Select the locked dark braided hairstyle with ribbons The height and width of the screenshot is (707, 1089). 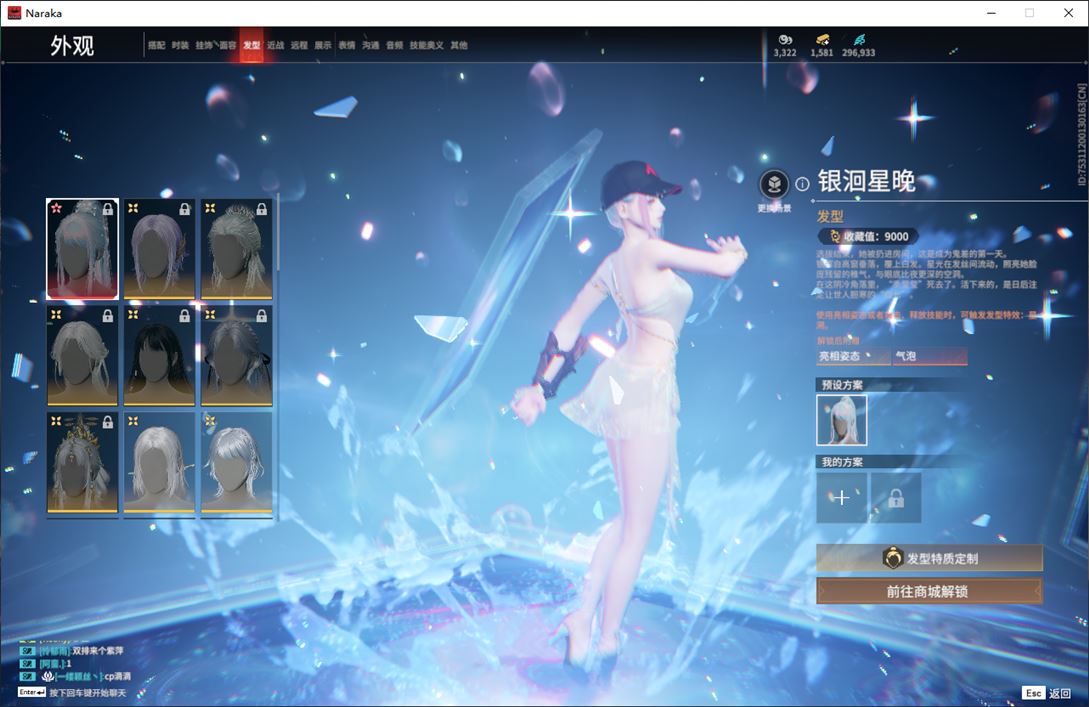click(x=237, y=356)
